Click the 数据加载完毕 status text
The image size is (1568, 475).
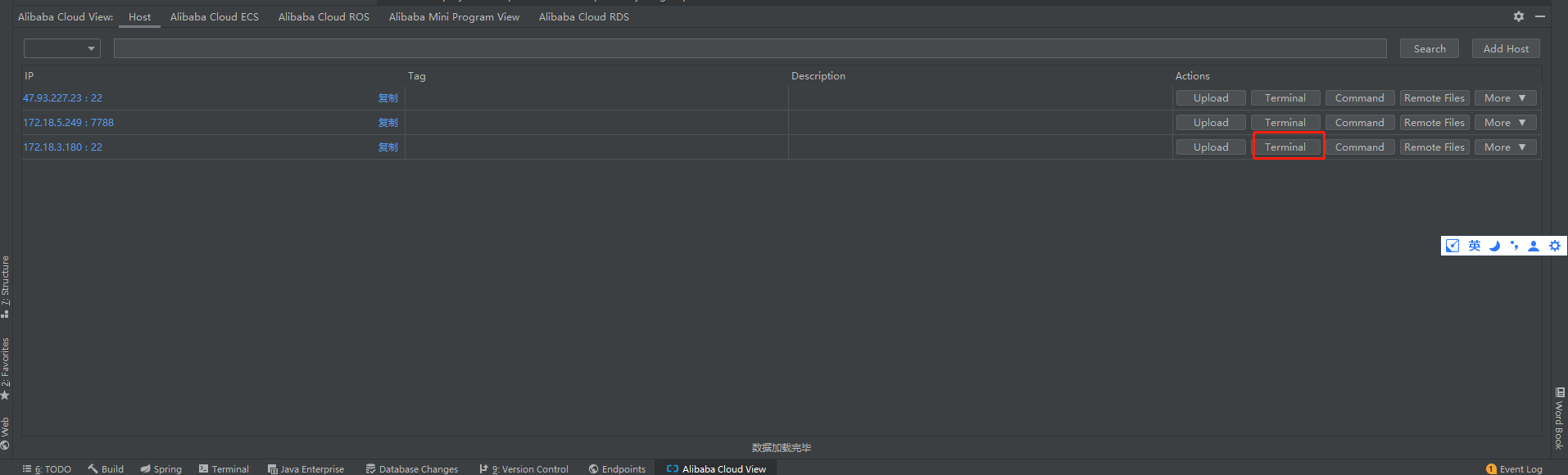click(x=782, y=448)
